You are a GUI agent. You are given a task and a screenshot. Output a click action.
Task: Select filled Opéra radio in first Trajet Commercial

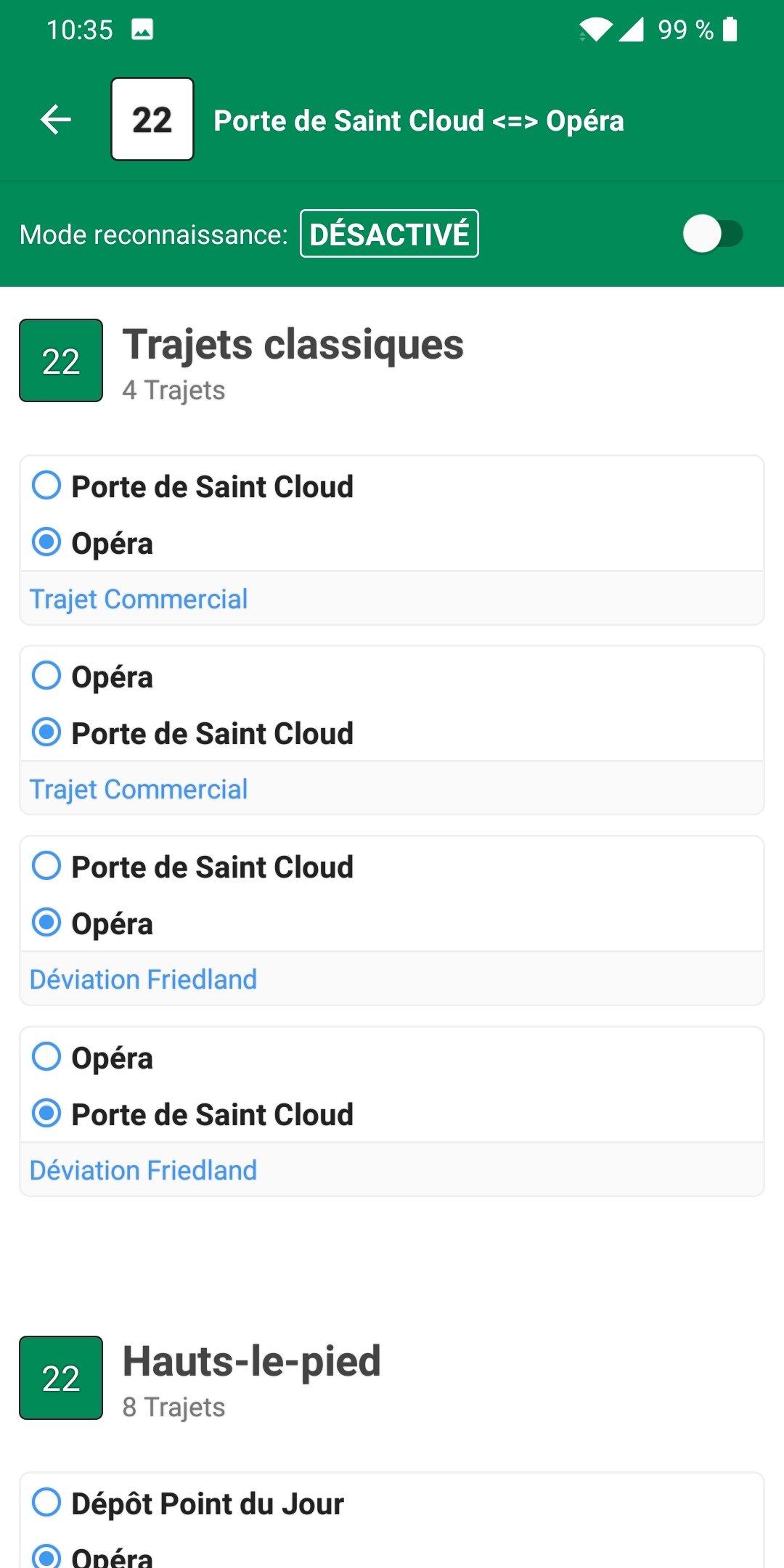pyautogui.click(x=47, y=542)
